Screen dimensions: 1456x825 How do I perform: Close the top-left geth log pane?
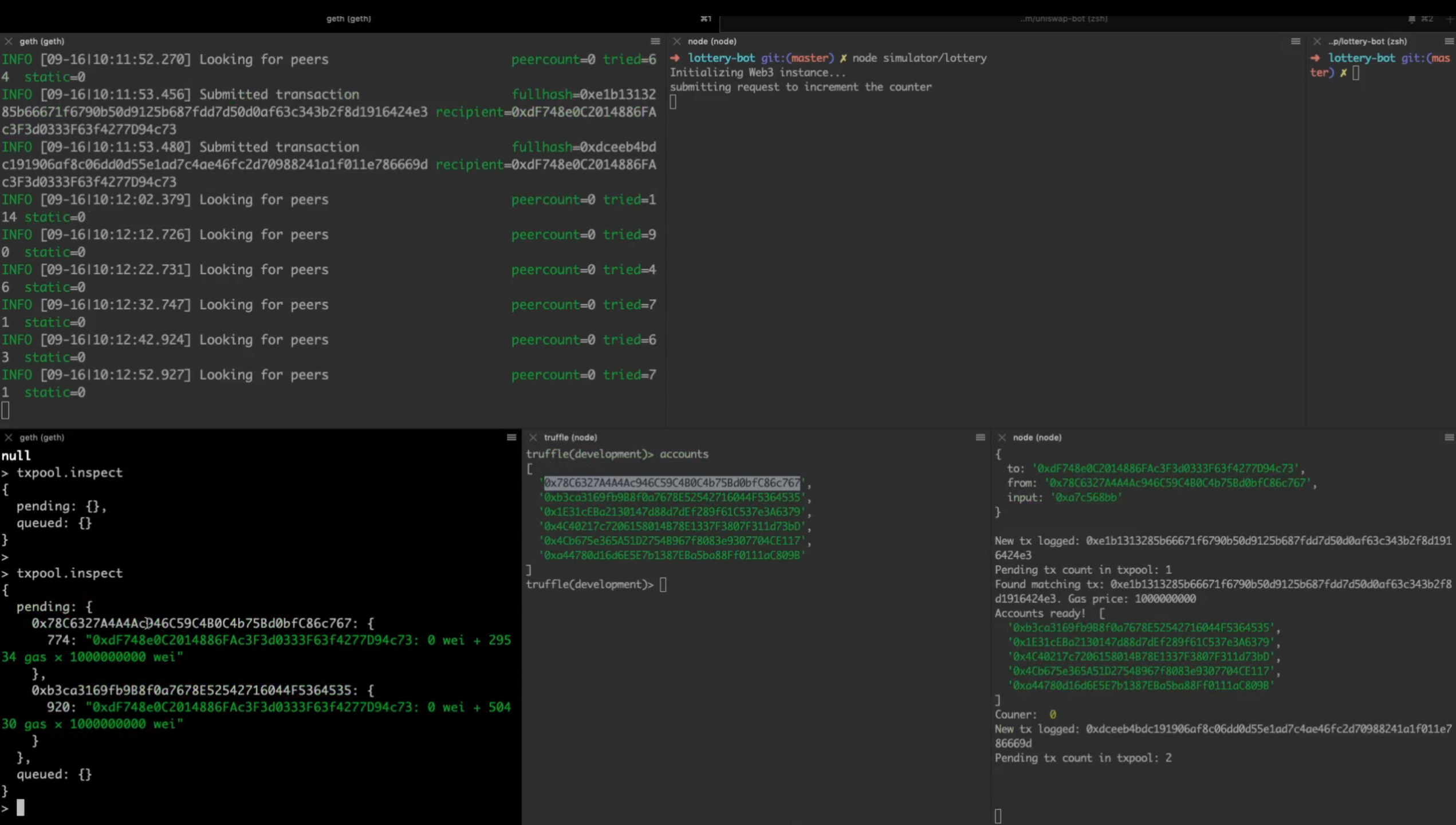click(x=8, y=41)
